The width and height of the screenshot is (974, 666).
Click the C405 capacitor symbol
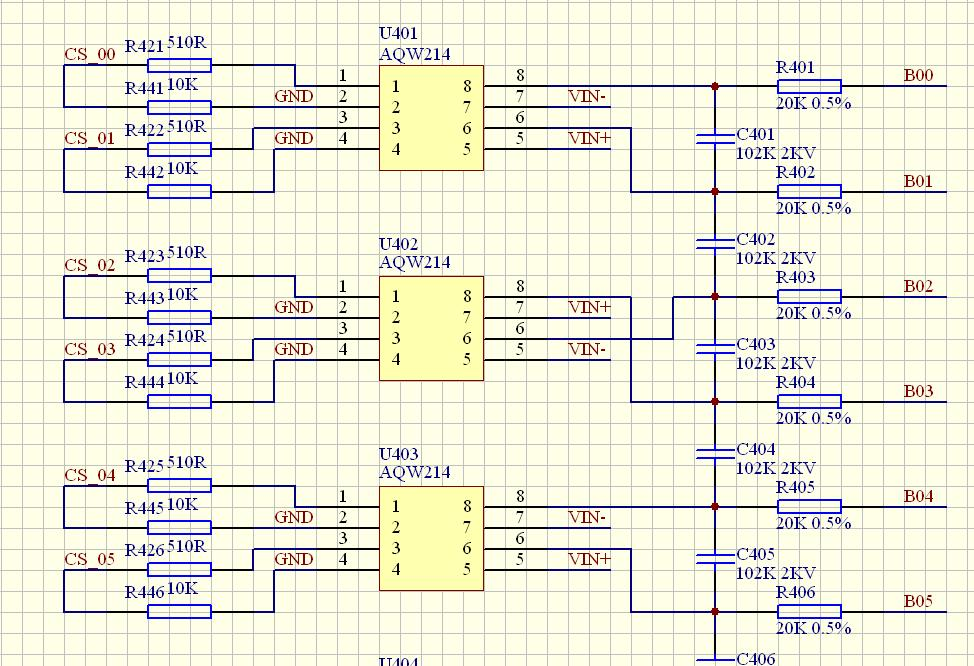pos(715,558)
